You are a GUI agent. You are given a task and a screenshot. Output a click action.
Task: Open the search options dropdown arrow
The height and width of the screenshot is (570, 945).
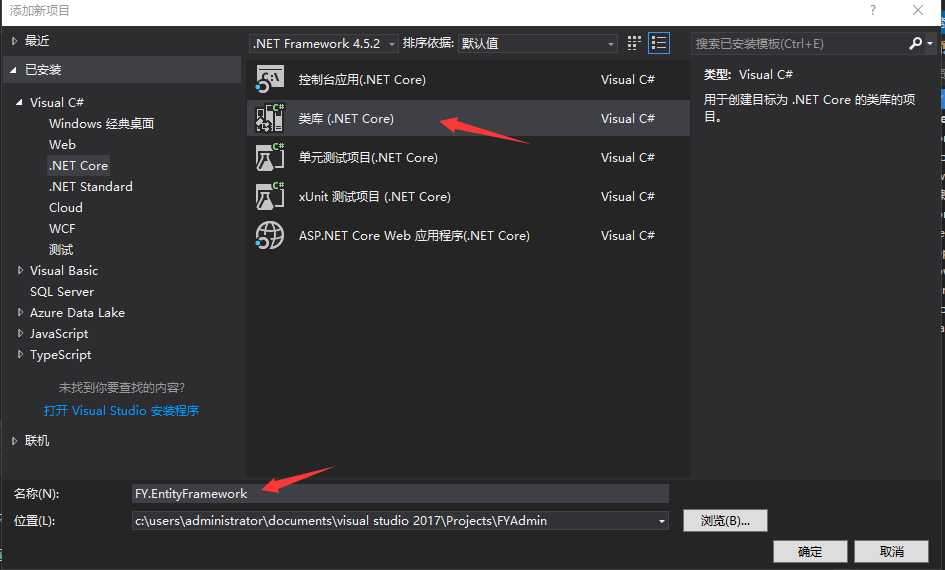tap(930, 43)
